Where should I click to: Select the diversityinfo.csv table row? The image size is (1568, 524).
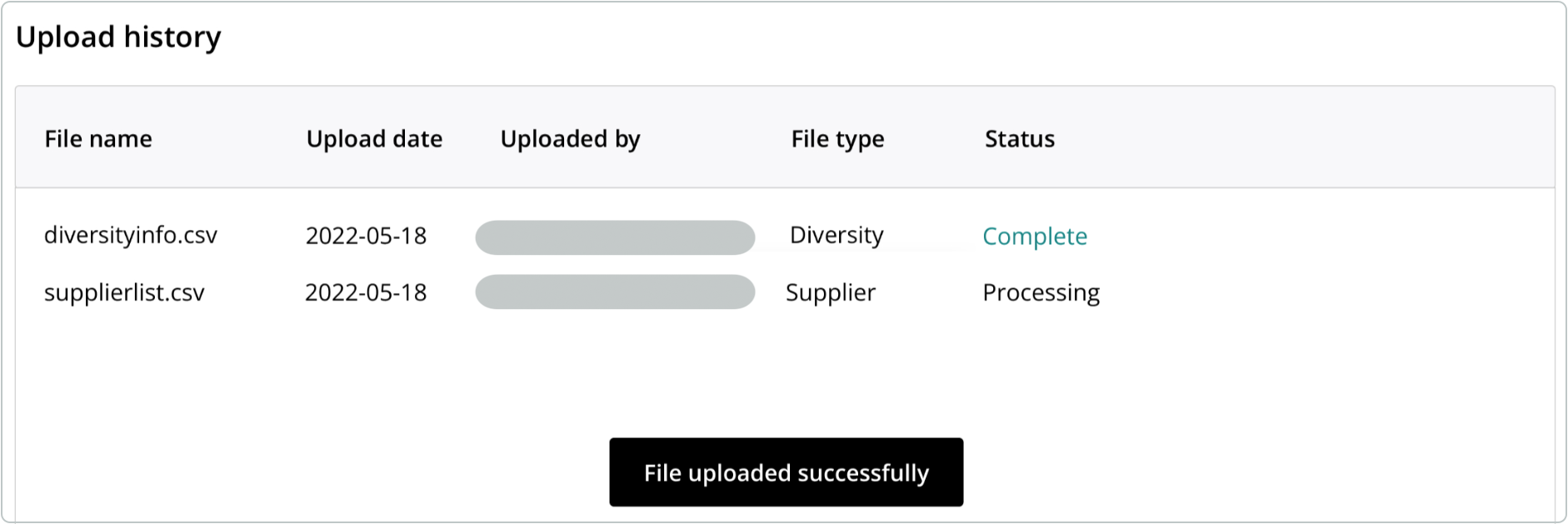point(785,237)
